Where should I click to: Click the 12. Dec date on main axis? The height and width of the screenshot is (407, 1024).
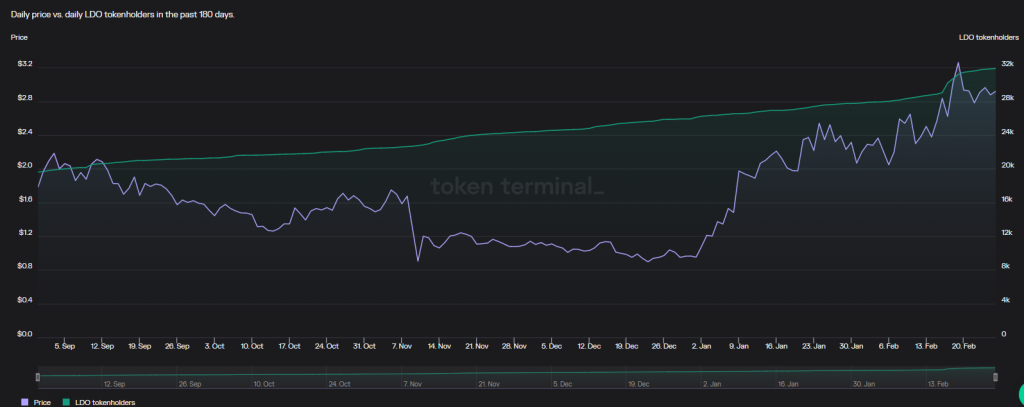pyautogui.click(x=589, y=346)
